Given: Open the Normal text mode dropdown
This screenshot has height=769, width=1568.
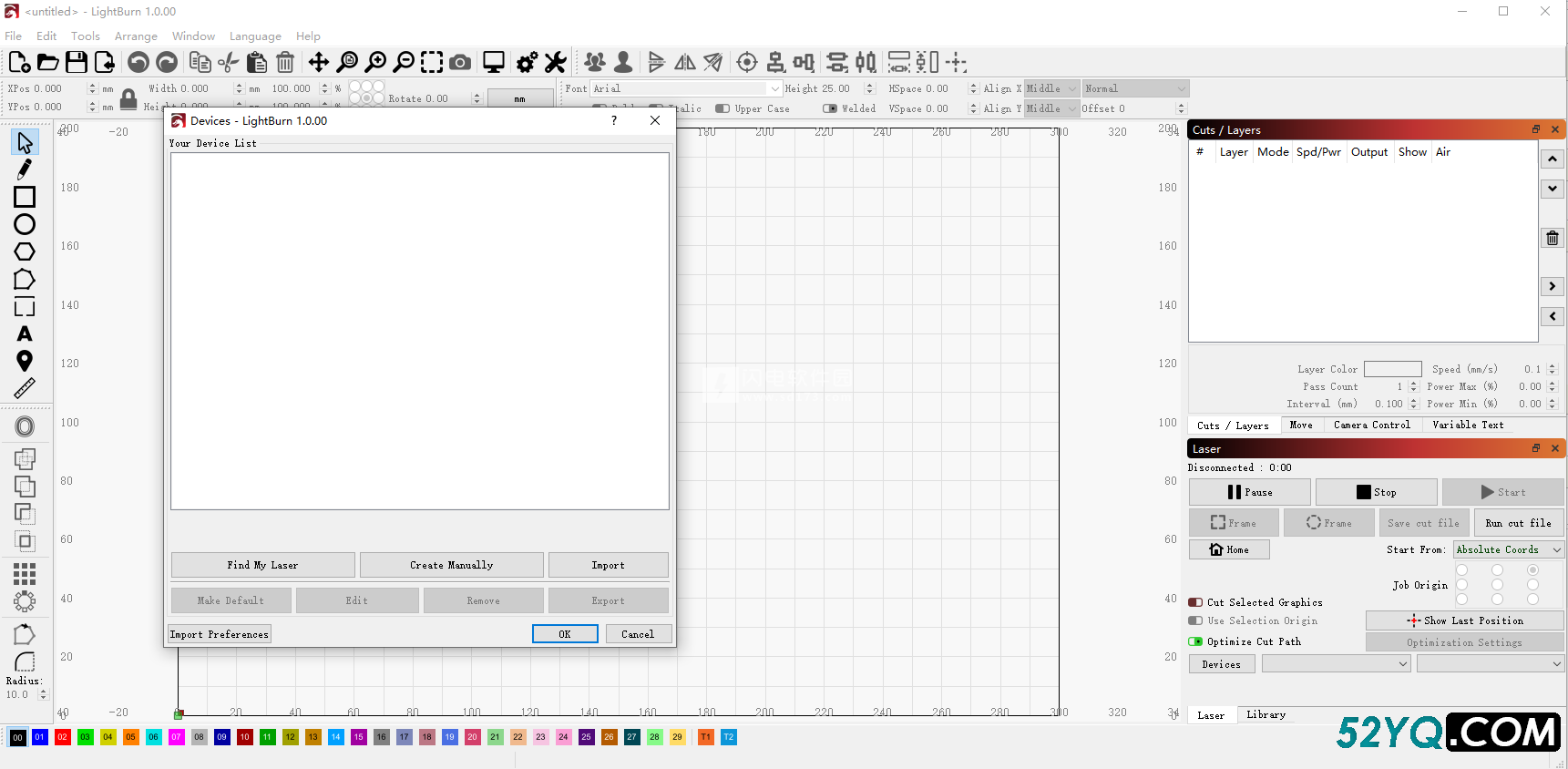Looking at the screenshot, I should click(1134, 88).
